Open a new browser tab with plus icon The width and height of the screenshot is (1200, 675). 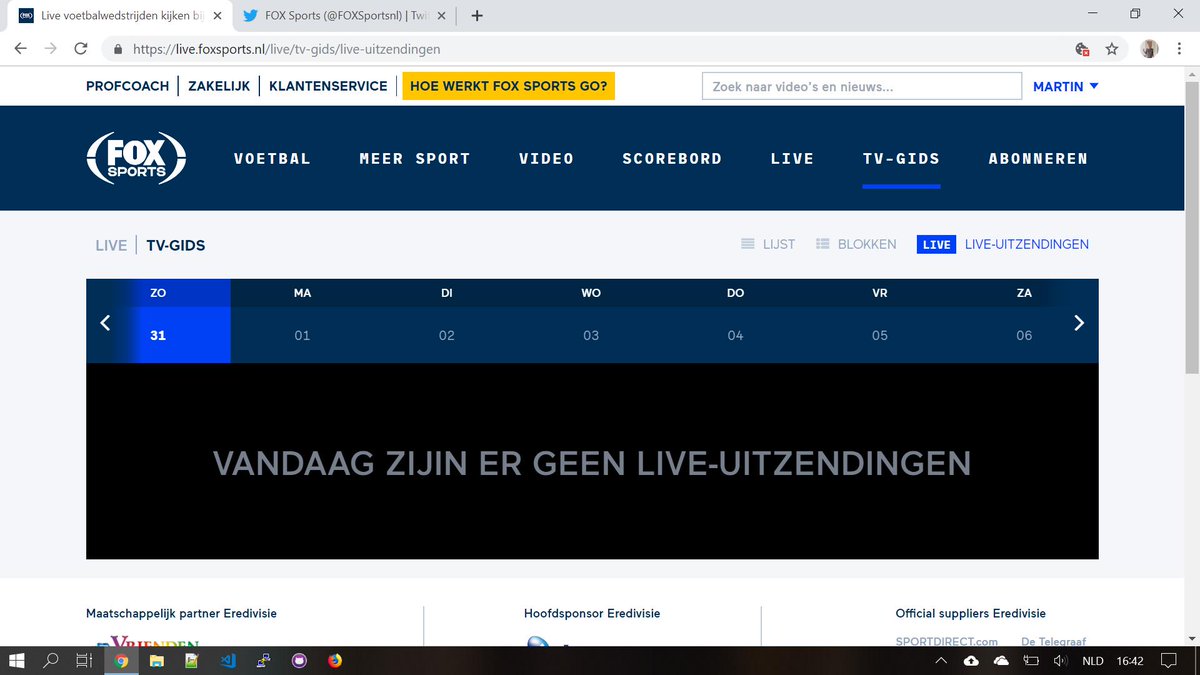477,15
